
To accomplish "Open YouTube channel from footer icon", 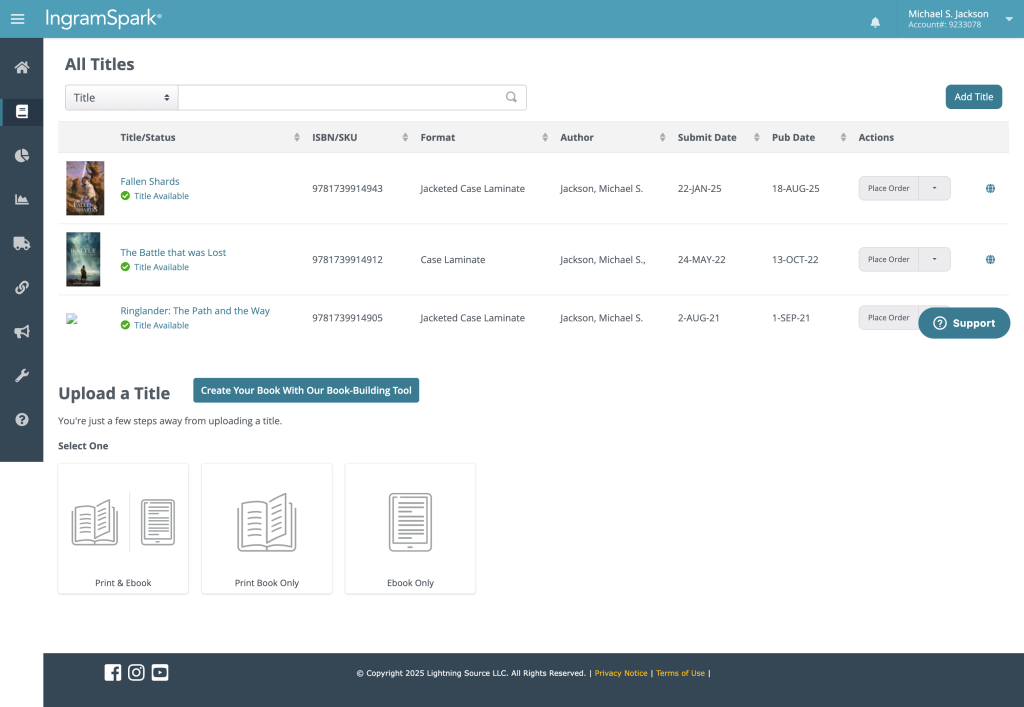I will [160, 672].
